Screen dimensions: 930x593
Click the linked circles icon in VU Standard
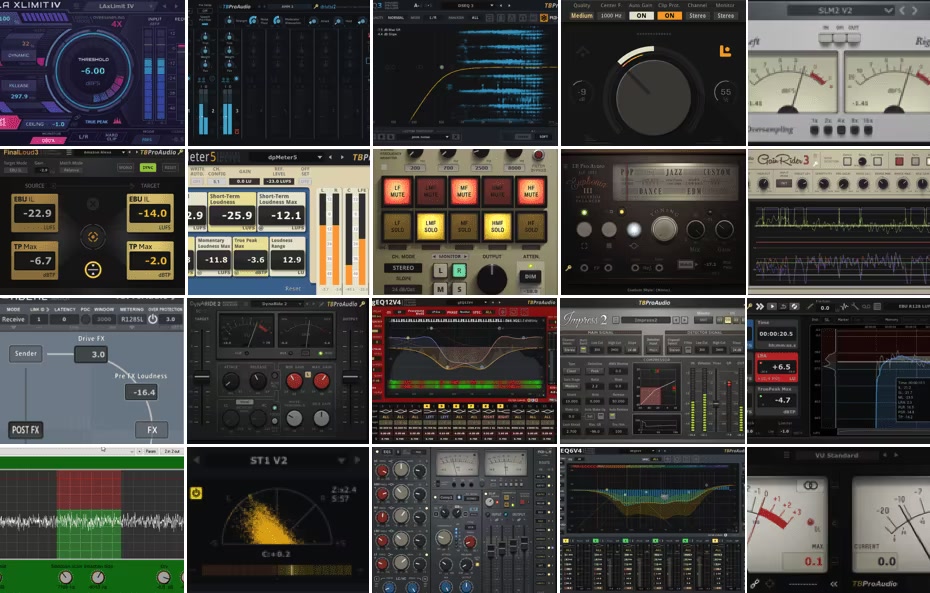click(x=810, y=486)
